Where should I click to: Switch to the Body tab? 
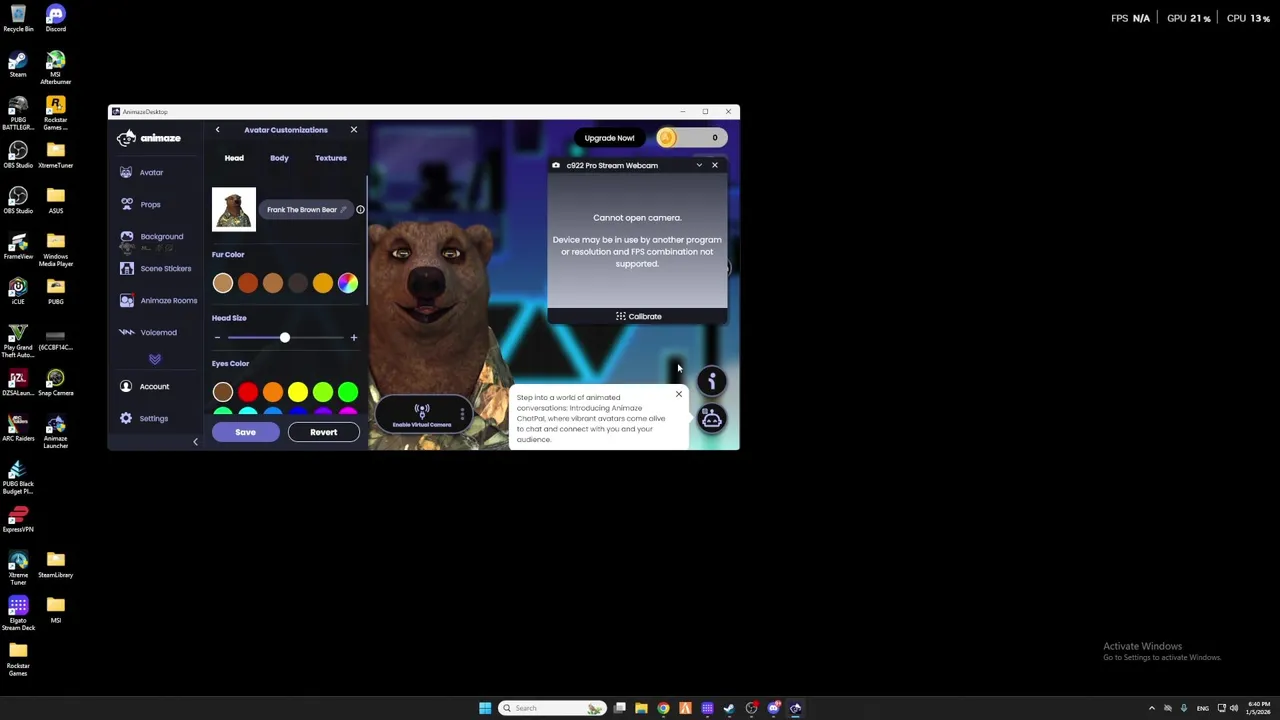click(279, 158)
